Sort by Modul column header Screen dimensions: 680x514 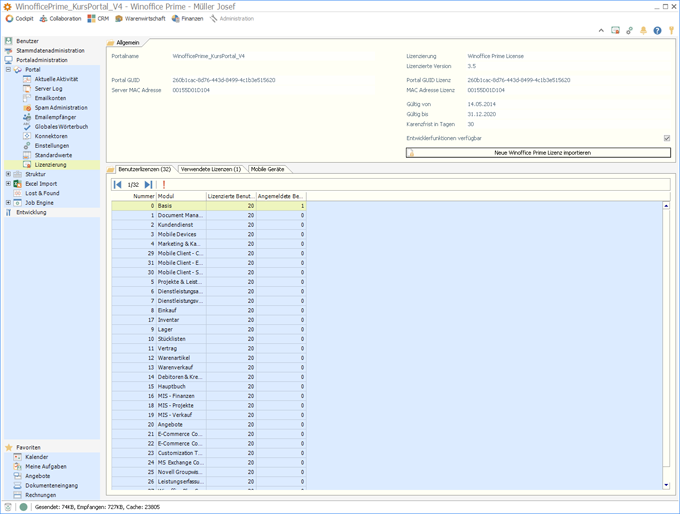tap(181, 196)
